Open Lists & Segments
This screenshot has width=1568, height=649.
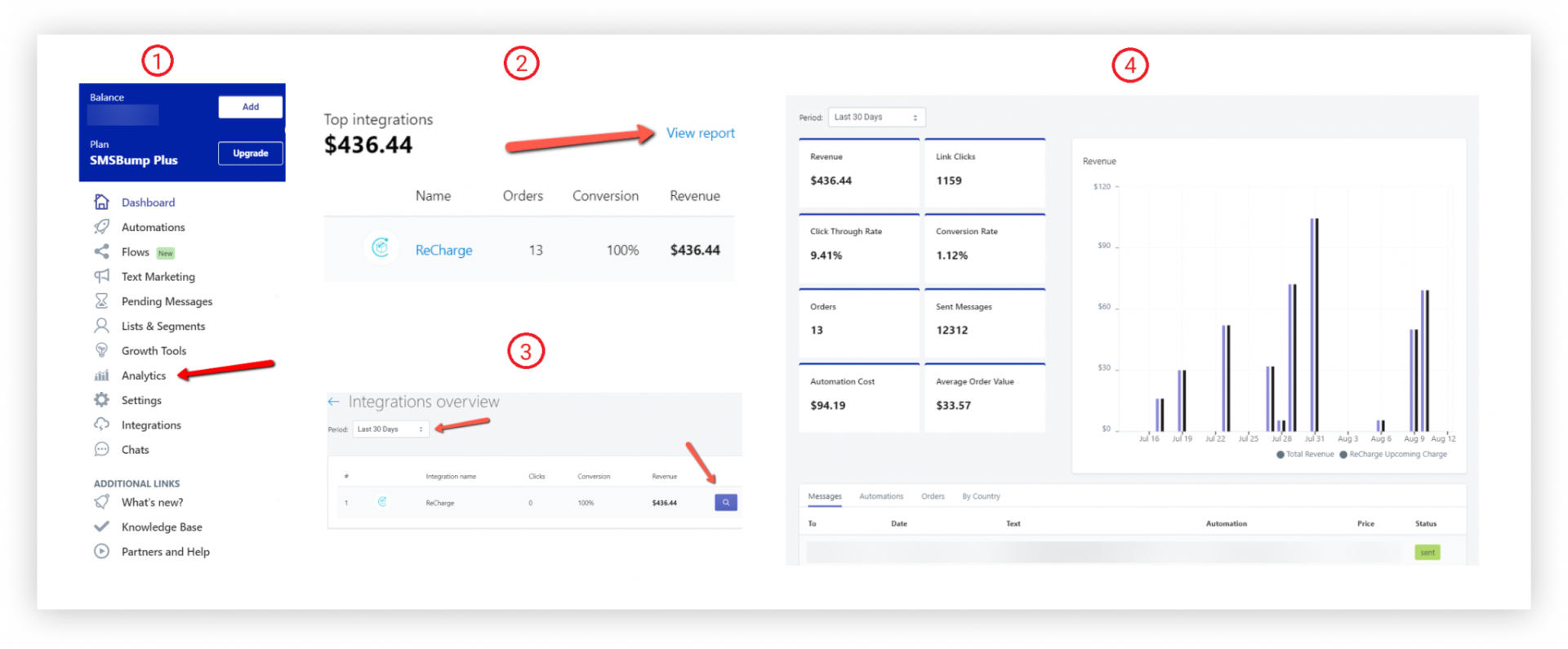coord(163,326)
